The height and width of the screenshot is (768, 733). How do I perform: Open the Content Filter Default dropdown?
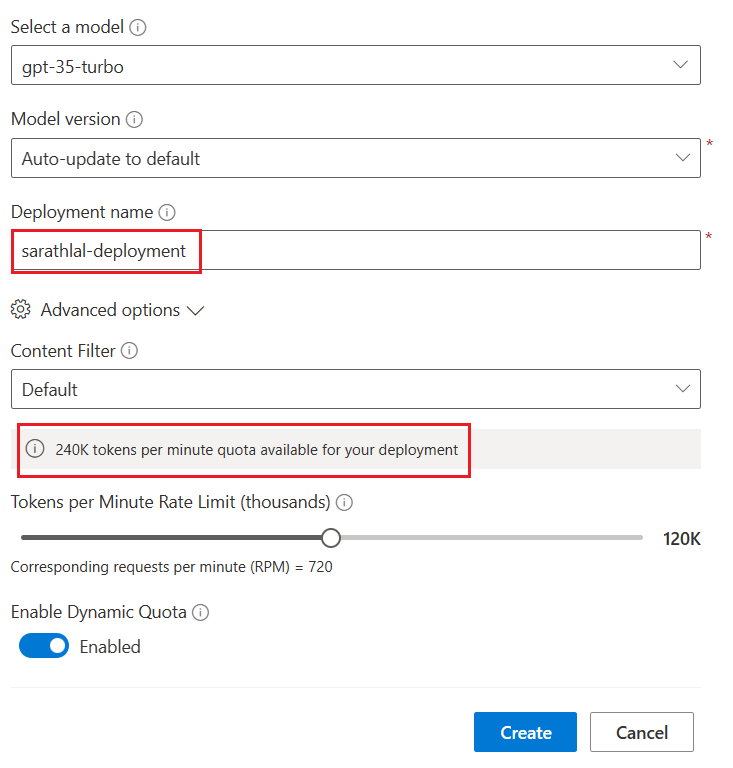(x=356, y=389)
